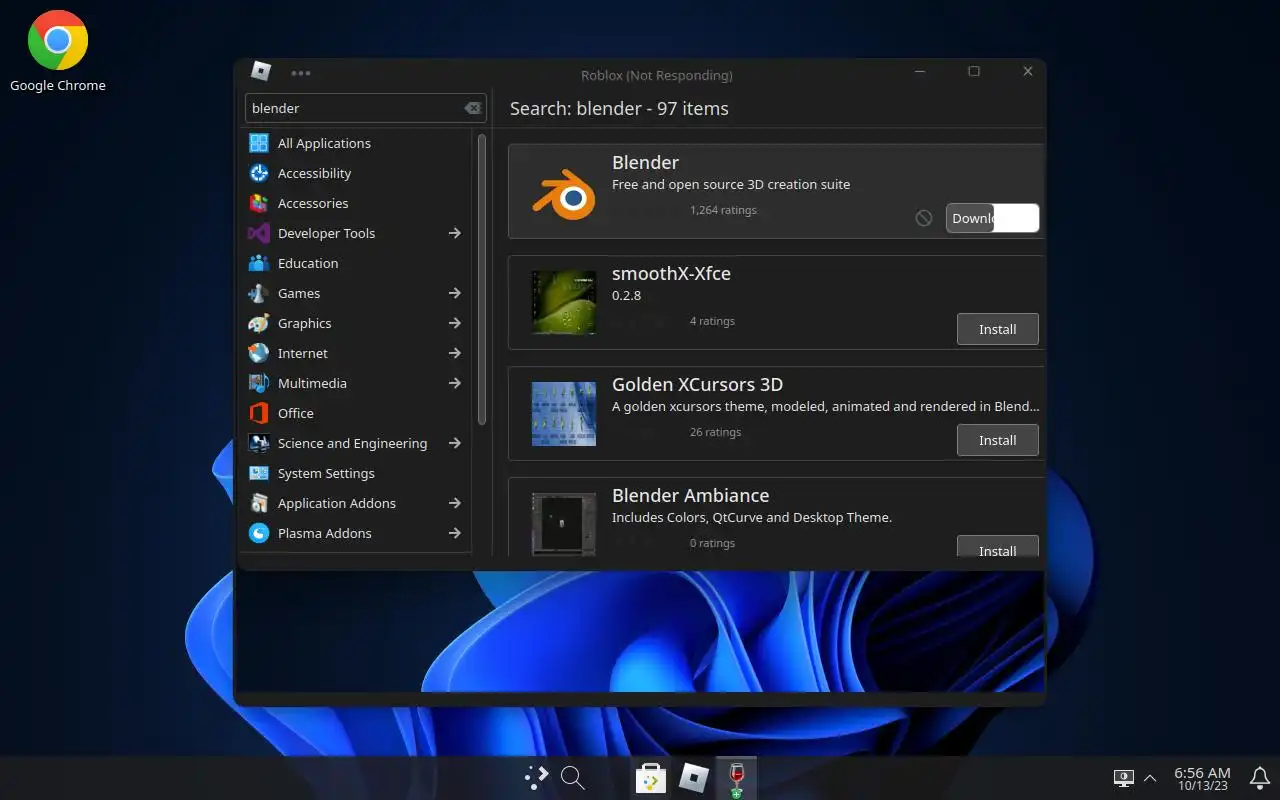This screenshot has width=1280, height=800.
Task: Click the wine glass taskbar icon
Action: coord(737,778)
